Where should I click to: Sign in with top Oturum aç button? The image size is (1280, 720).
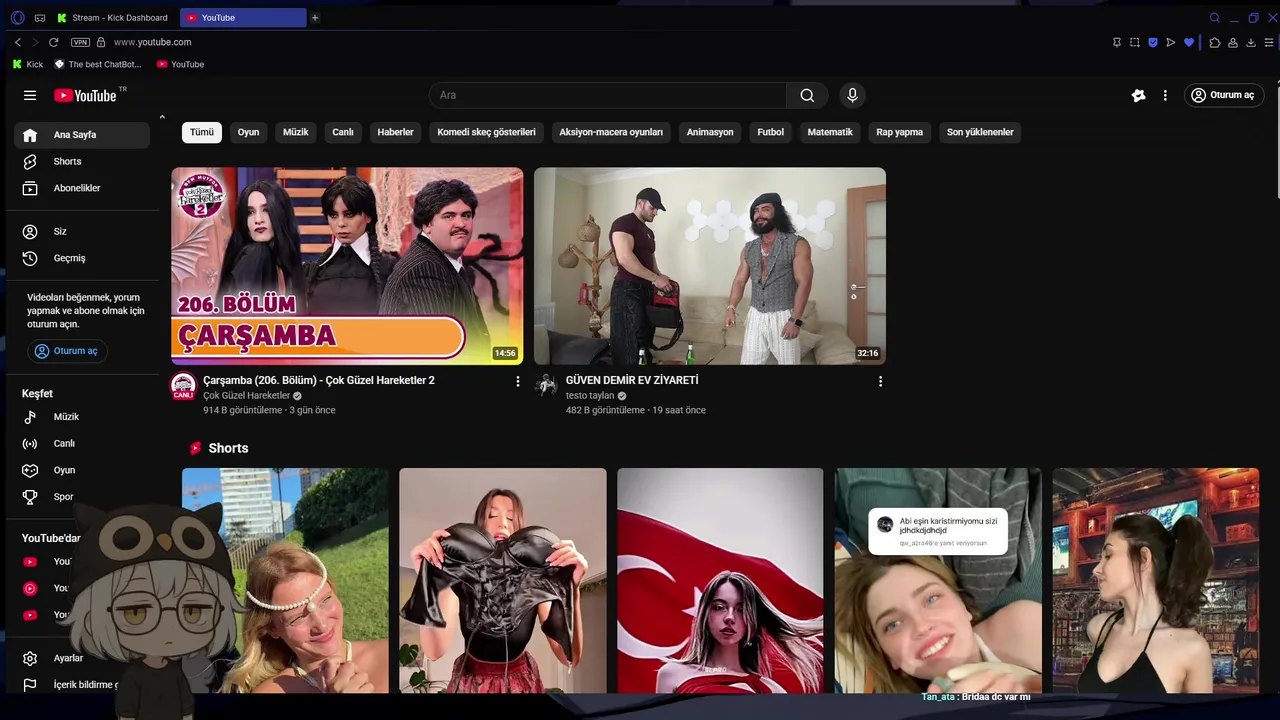(1224, 95)
